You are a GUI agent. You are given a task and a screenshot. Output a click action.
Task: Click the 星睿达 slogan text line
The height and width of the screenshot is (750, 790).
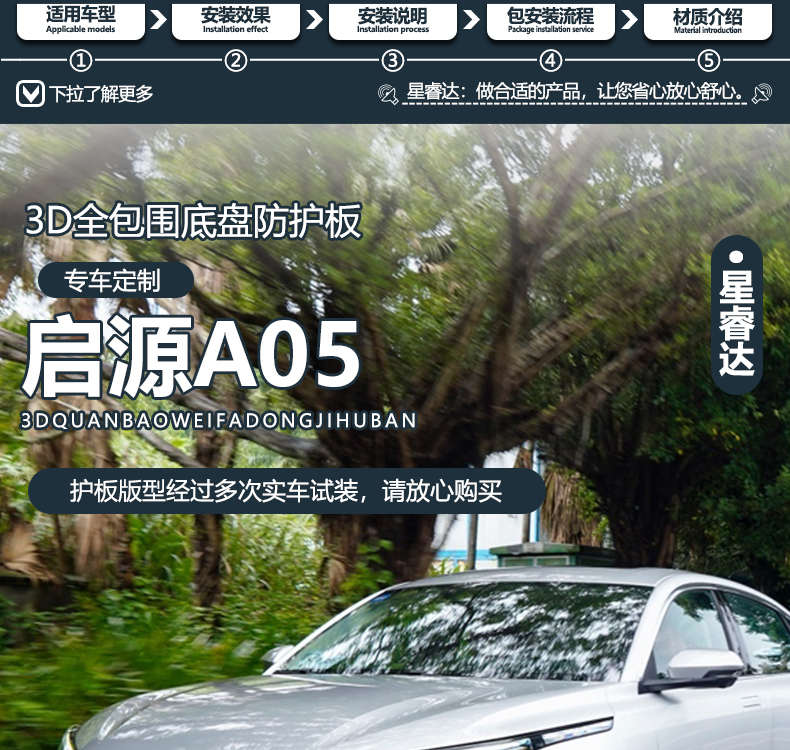pyautogui.click(x=574, y=92)
